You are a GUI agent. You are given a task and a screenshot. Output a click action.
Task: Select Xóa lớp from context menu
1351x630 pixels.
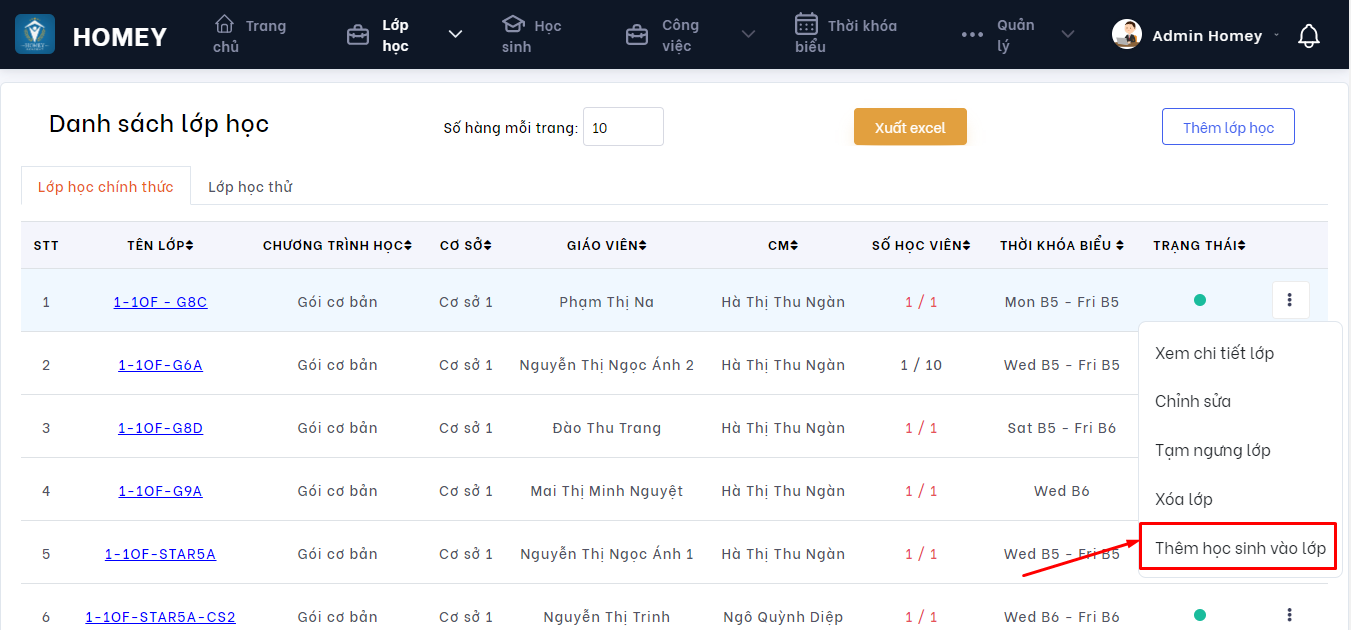point(1183,499)
